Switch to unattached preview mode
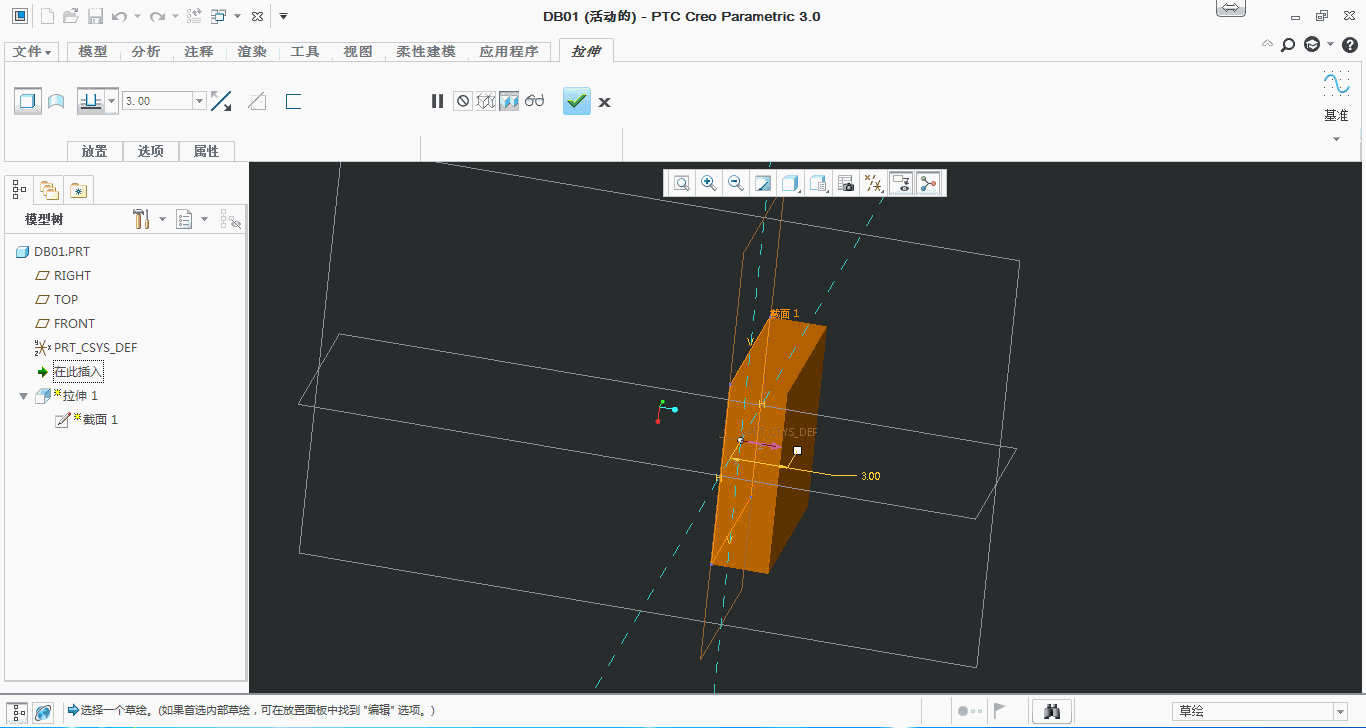This screenshot has width=1366, height=728. pos(486,101)
